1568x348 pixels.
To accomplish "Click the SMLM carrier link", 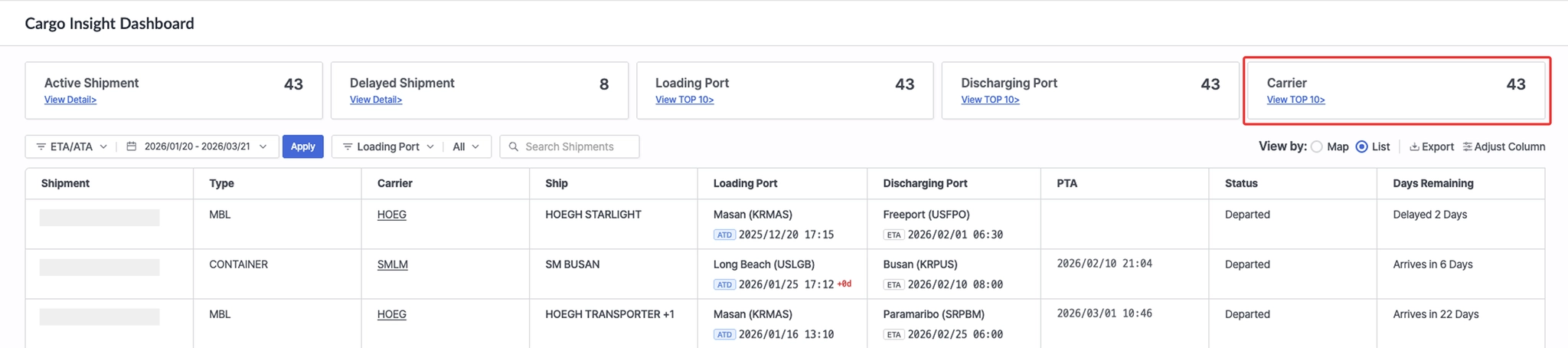I will 392,264.
